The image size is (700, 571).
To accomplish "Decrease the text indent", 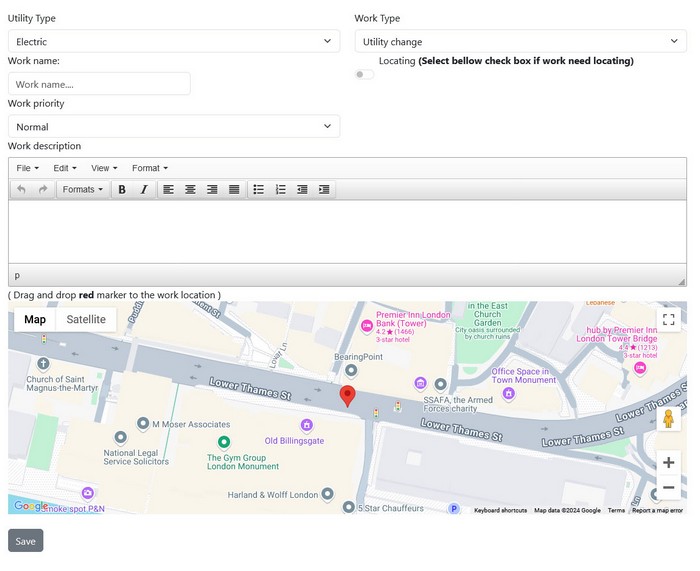I will [302, 190].
